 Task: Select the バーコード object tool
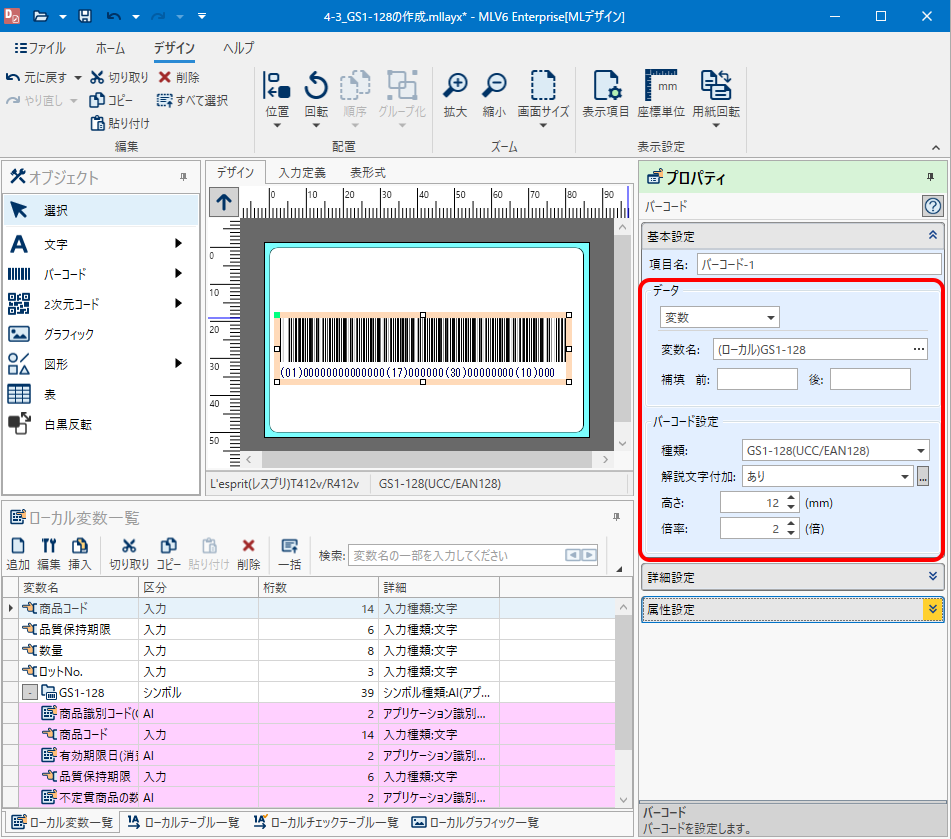coord(101,274)
